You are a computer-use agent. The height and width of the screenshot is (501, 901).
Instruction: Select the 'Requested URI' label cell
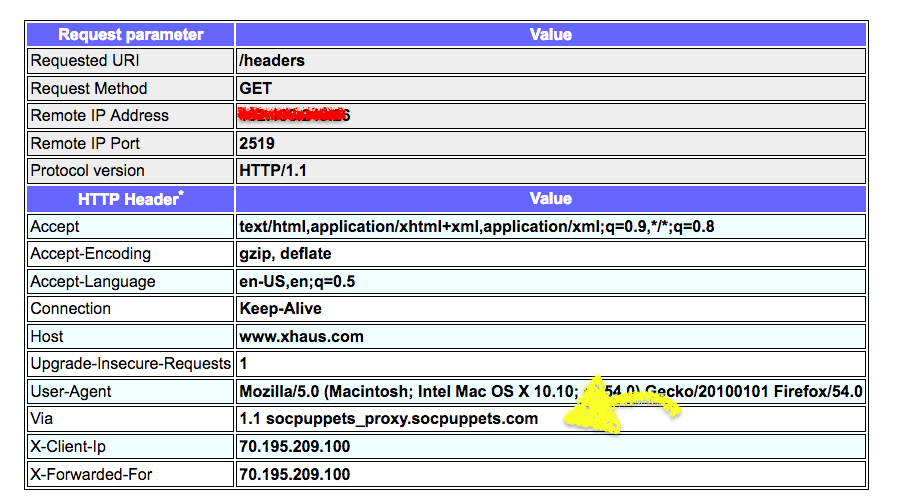pos(130,61)
